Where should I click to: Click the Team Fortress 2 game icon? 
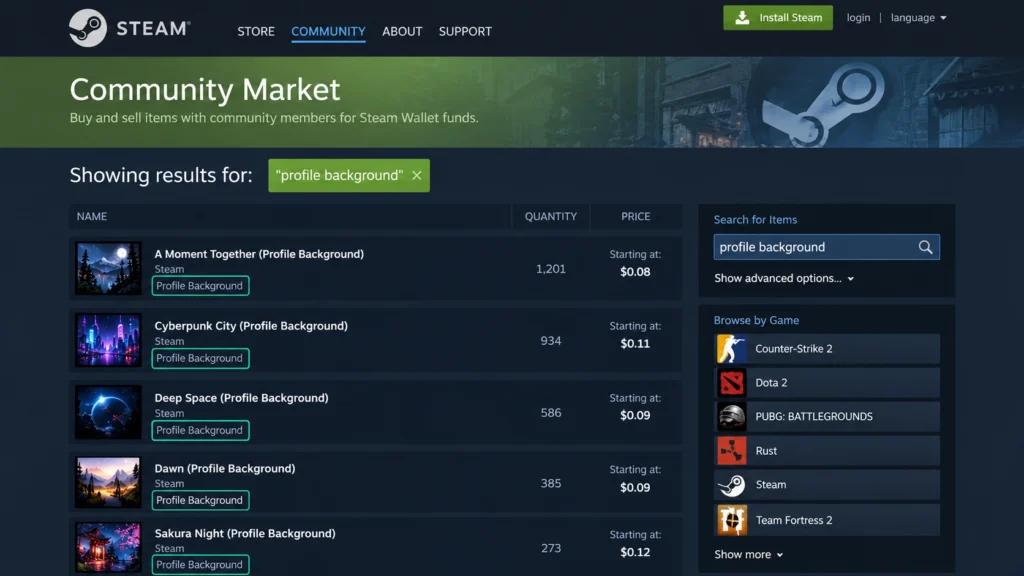point(731,520)
